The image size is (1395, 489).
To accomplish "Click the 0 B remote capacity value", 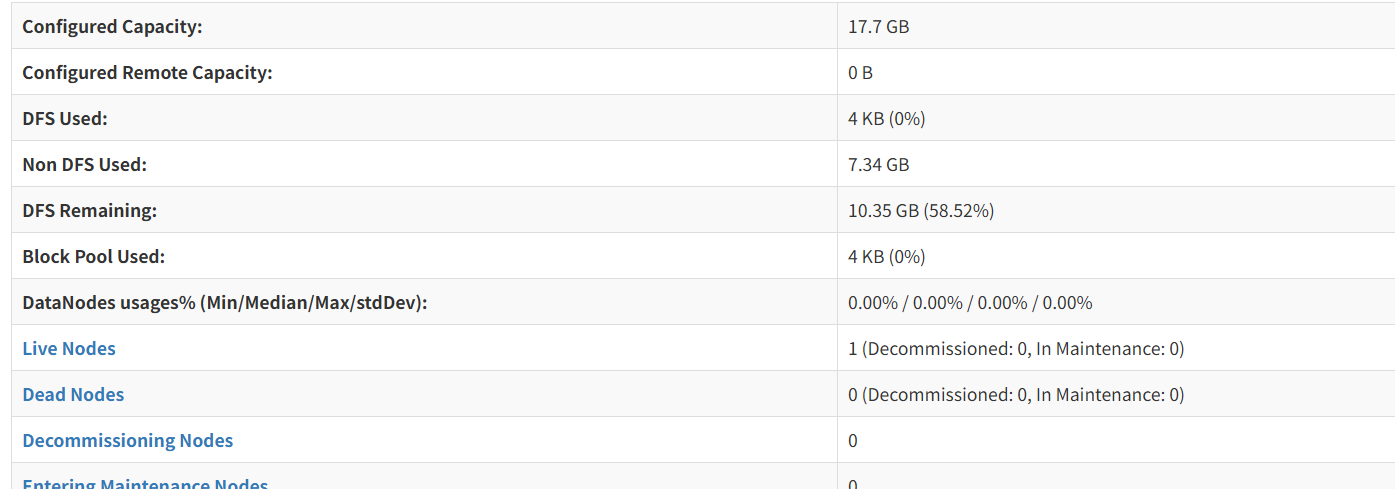I will click(860, 73).
